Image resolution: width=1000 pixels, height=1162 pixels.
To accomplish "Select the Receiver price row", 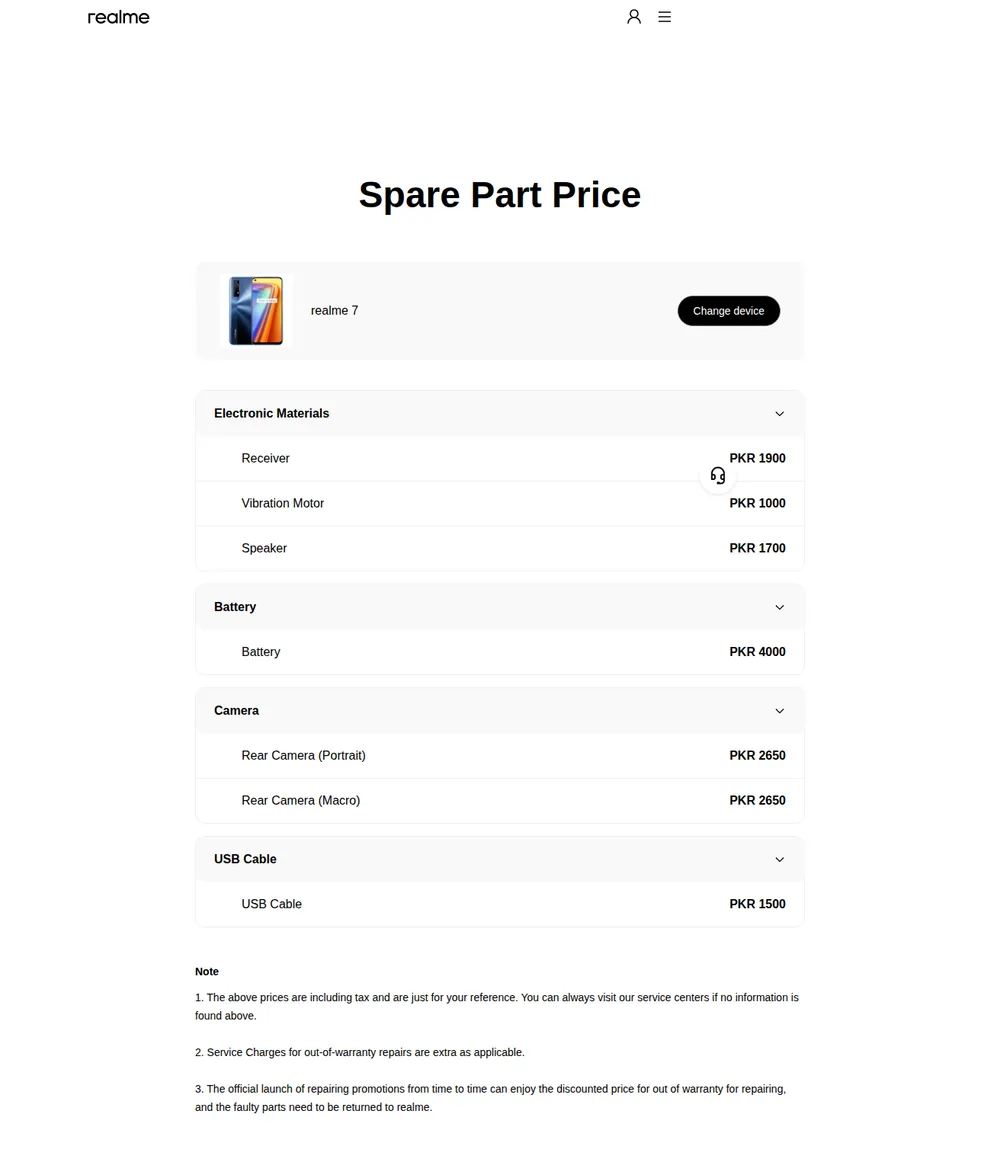I will click(500, 459).
